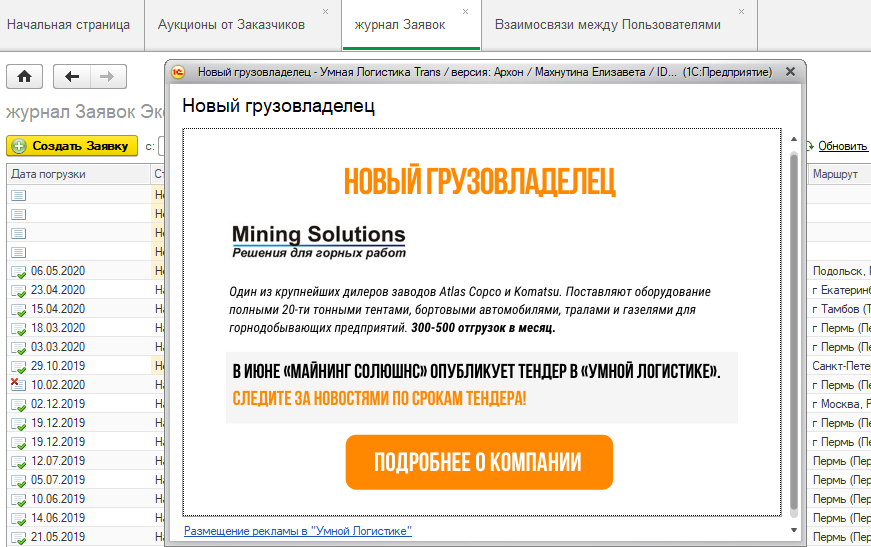Close the журнал Заявок tab
Viewport: 871px width, 547px height.
(x=465, y=12)
